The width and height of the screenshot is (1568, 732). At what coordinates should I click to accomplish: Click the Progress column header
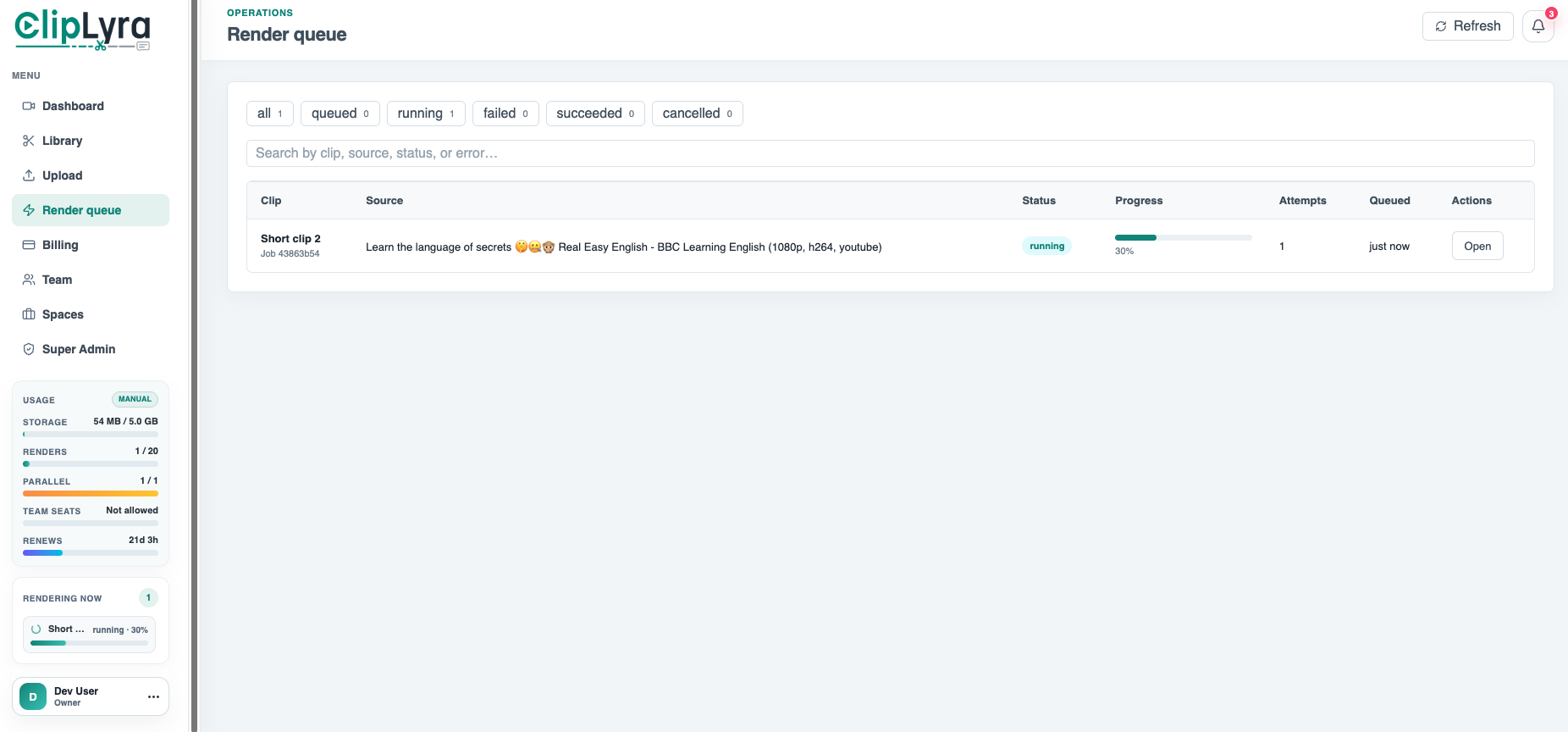(x=1139, y=201)
